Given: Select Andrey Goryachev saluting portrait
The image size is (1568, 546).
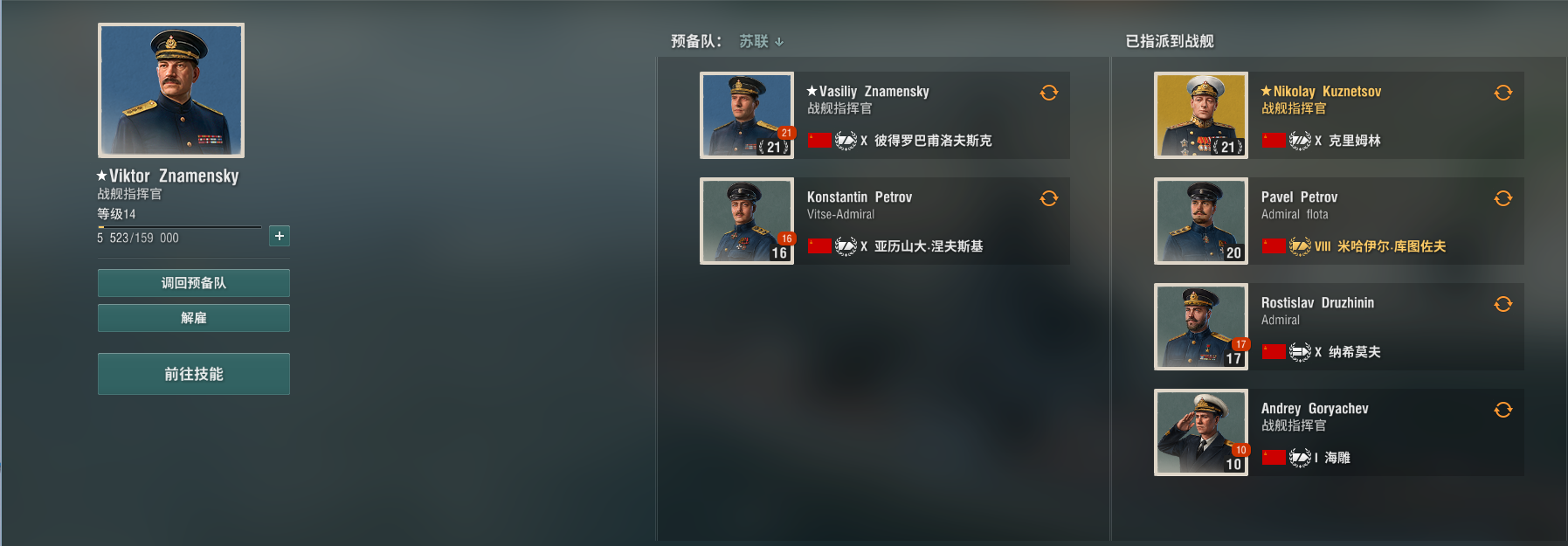Looking at the screenshot, I should click(1201, 432).
